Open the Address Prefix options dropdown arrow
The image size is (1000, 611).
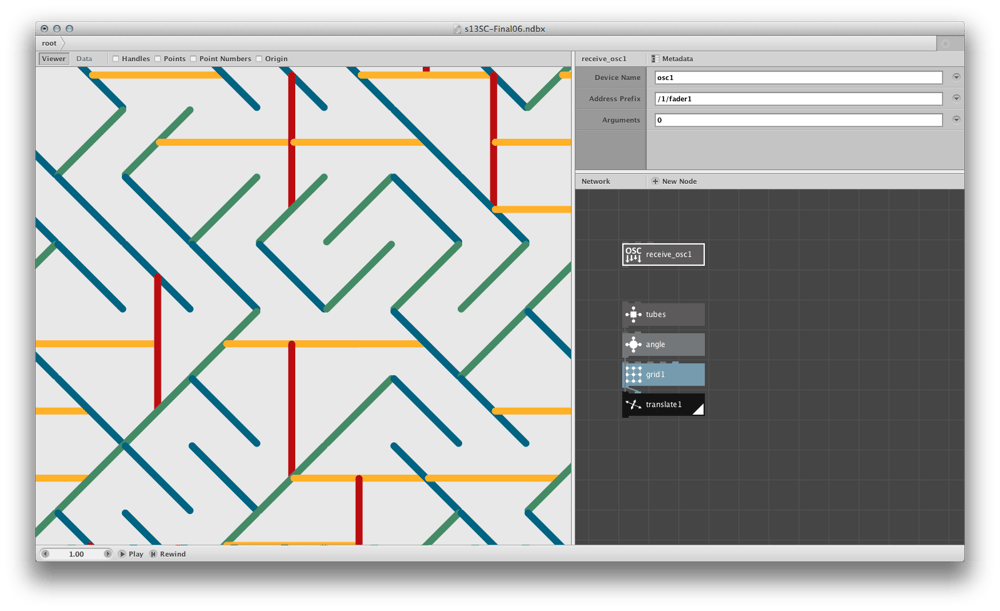click(x=956, y=98)
